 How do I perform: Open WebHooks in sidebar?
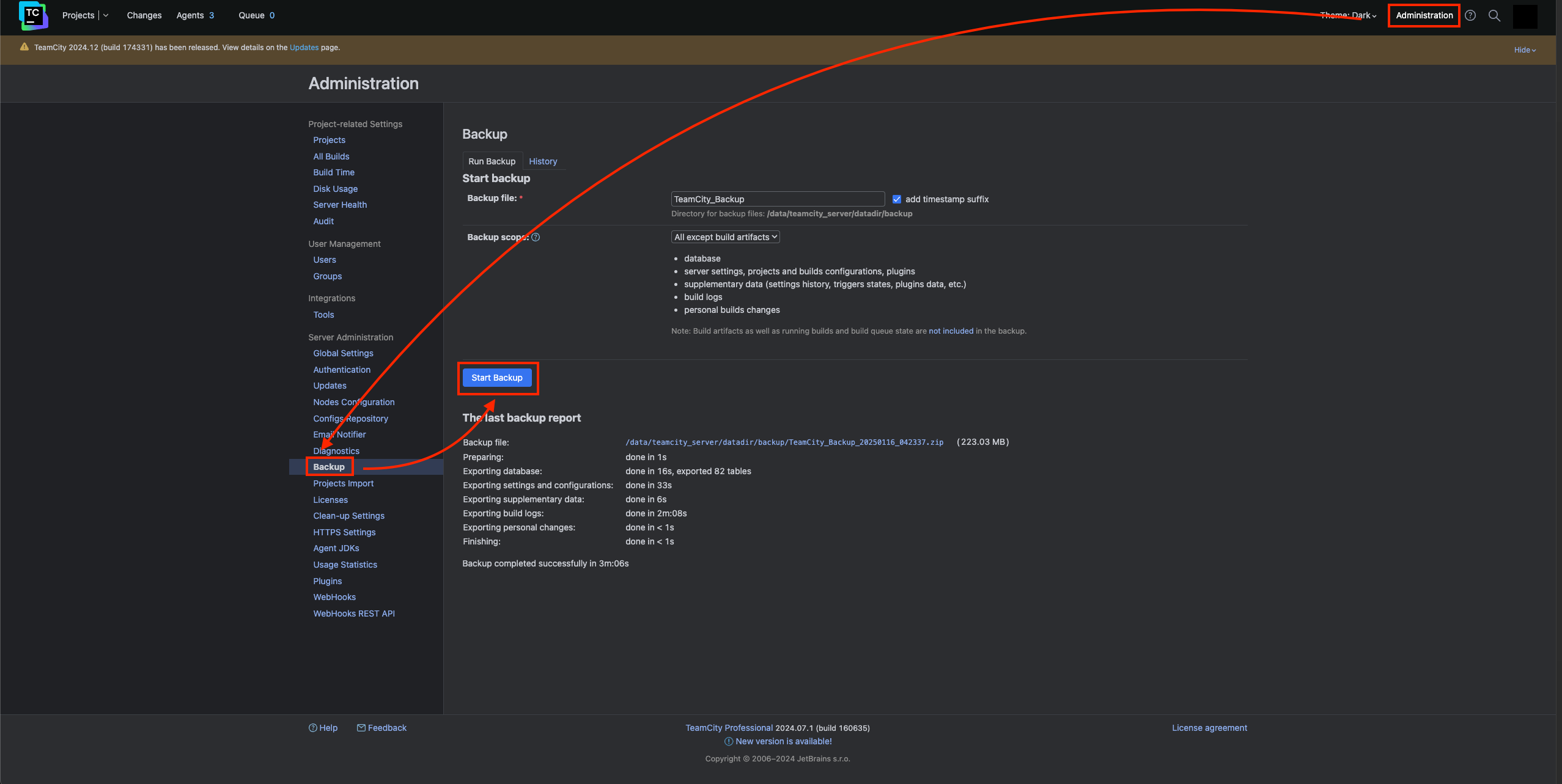[x=334, y=597]
